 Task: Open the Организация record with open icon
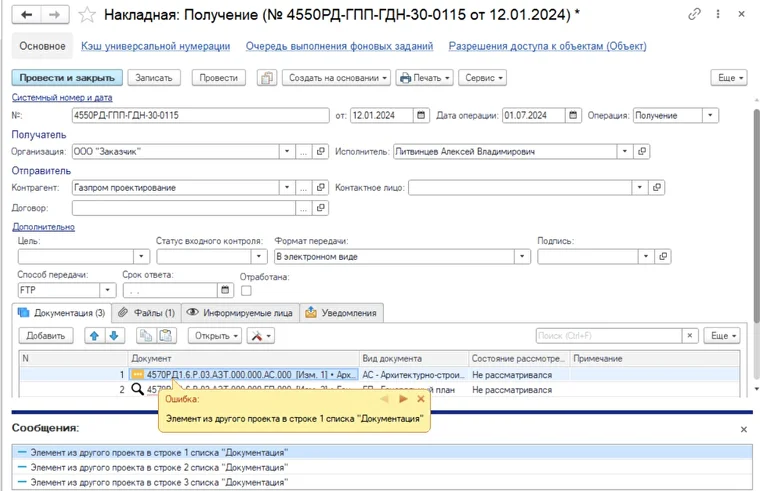pos(321,152)
